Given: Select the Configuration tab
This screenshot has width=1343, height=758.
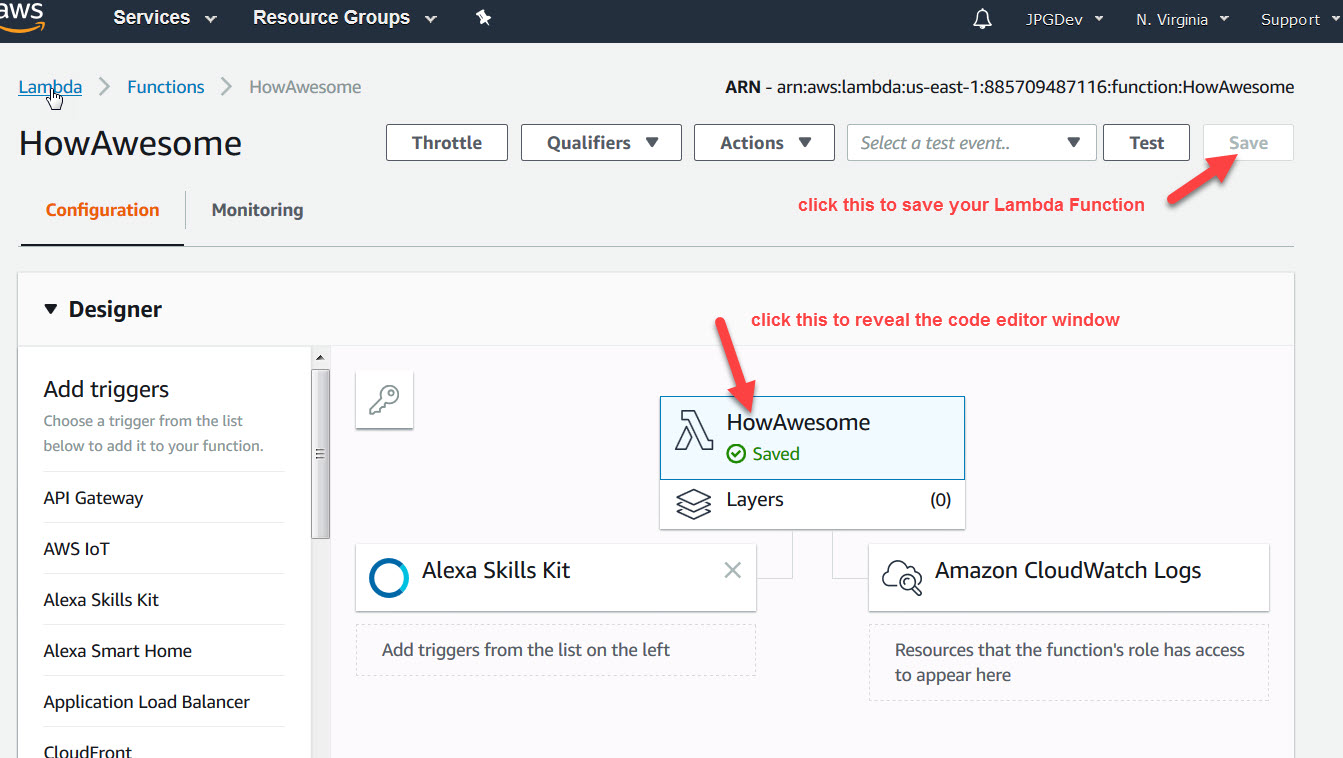Looking at the screenshot, I should [102, 210].
